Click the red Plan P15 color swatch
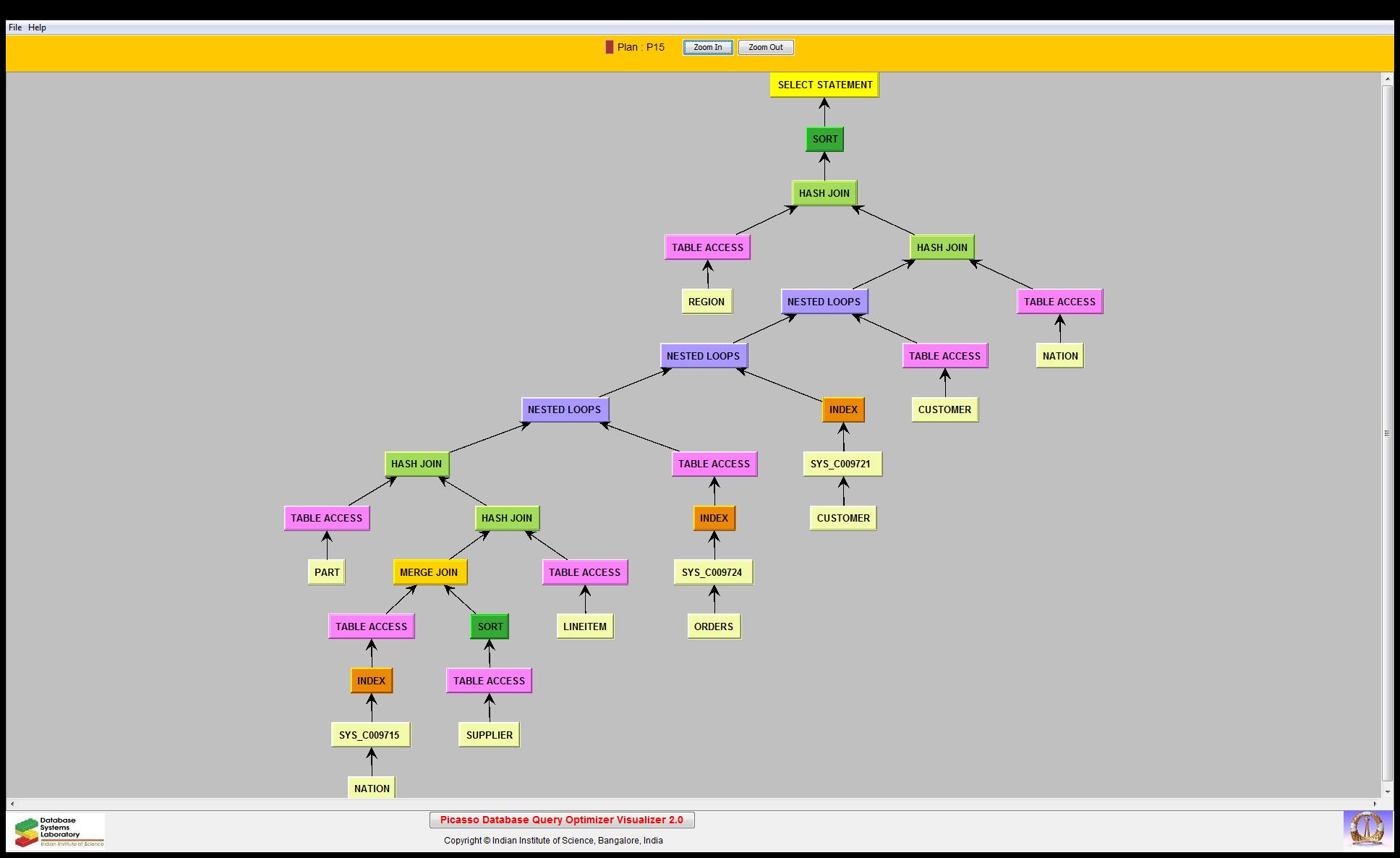The height and width of the screenshot is (858, 1400). point(609,47)
